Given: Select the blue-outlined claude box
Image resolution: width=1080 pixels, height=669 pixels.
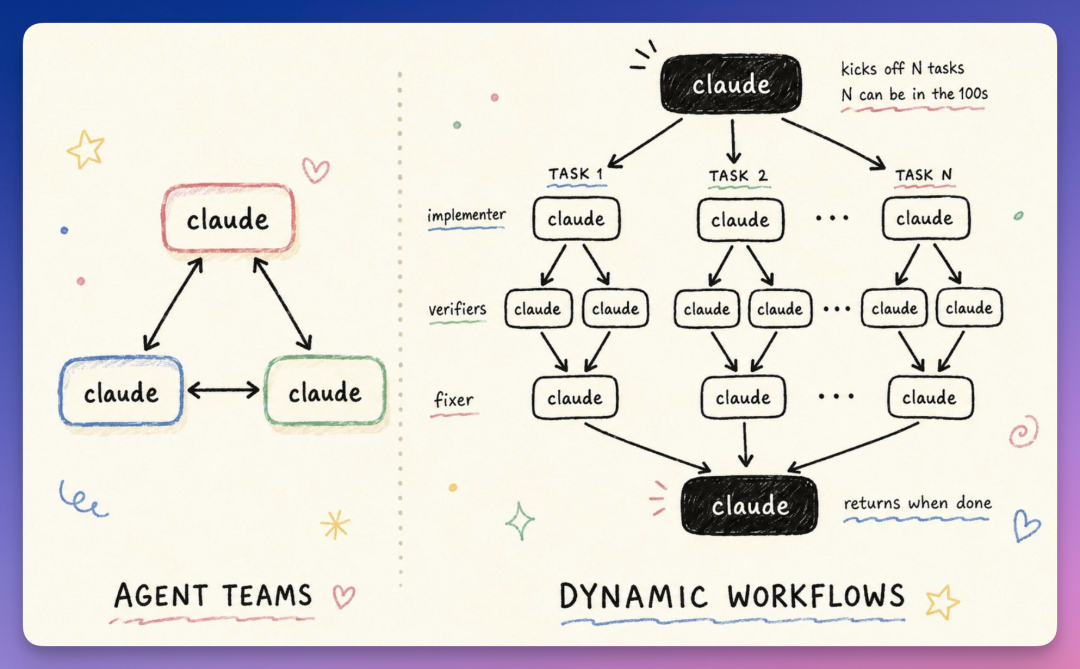Looking at the screenshot, I should [x=121, y=391].
